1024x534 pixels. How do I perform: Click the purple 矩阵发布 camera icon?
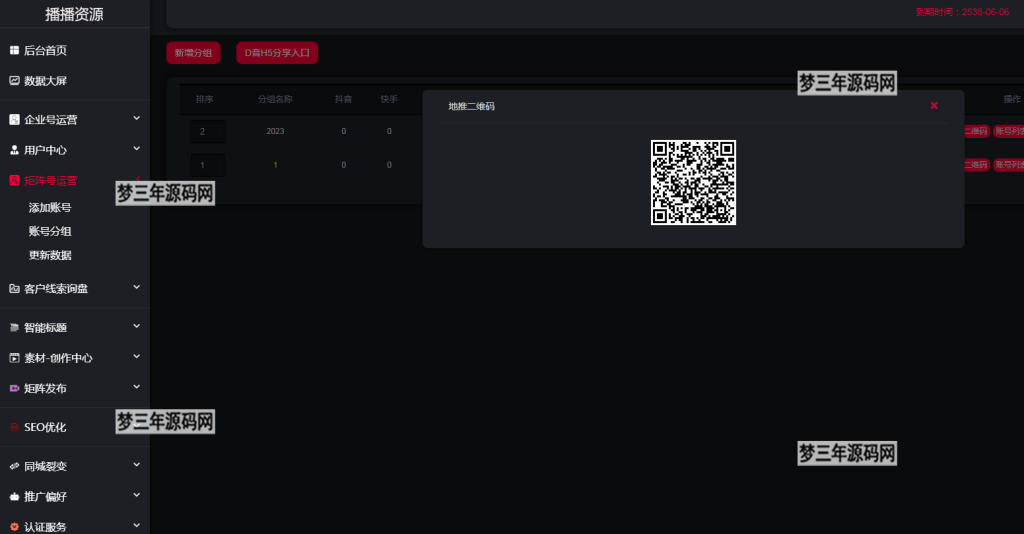tap(14, 388)
